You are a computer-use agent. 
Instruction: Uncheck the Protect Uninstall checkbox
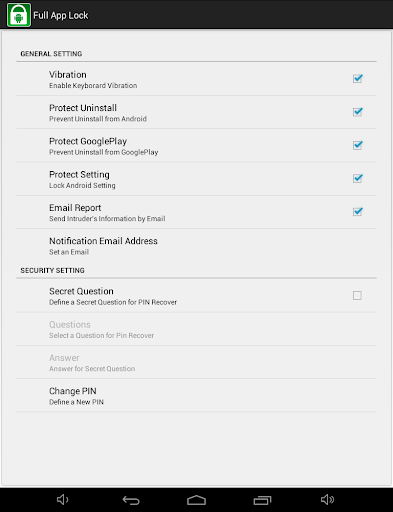[357, 112]
